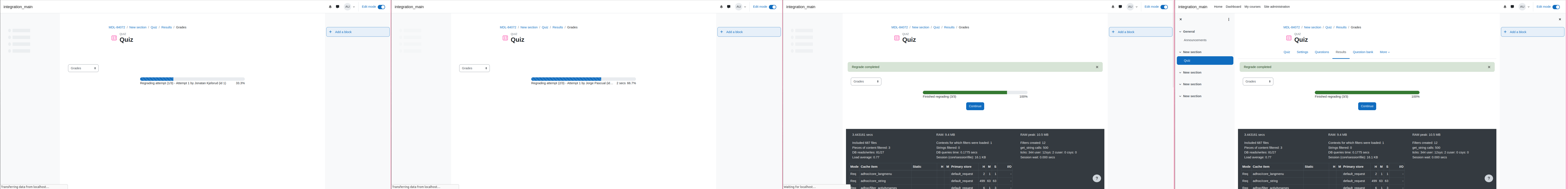Open user menu chevron in second panel
Viewport: 1568px width, 189px height.
pyautogui.click(x=745, y=7)
